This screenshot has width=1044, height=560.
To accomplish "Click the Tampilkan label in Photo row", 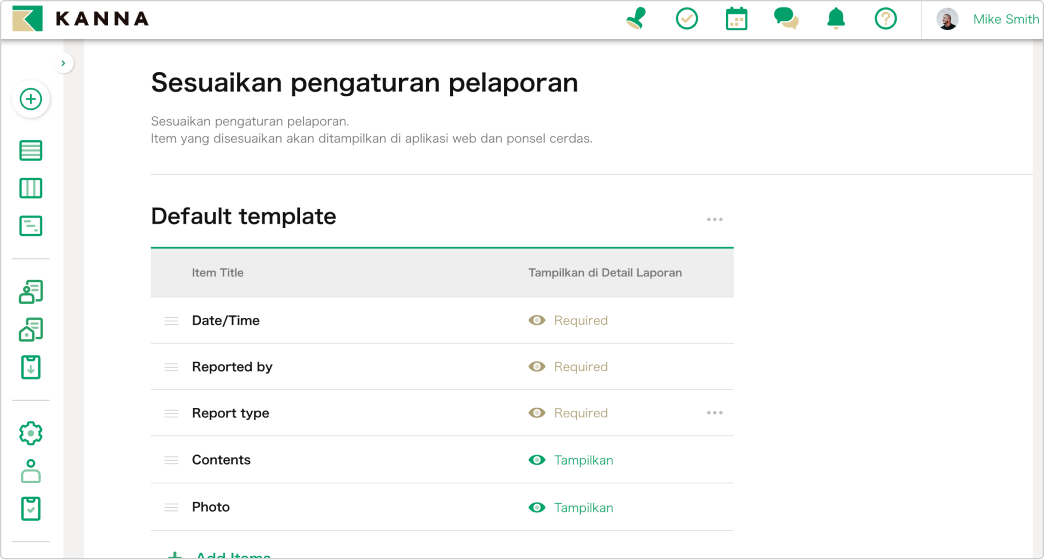I will click(x=584, y=507).
